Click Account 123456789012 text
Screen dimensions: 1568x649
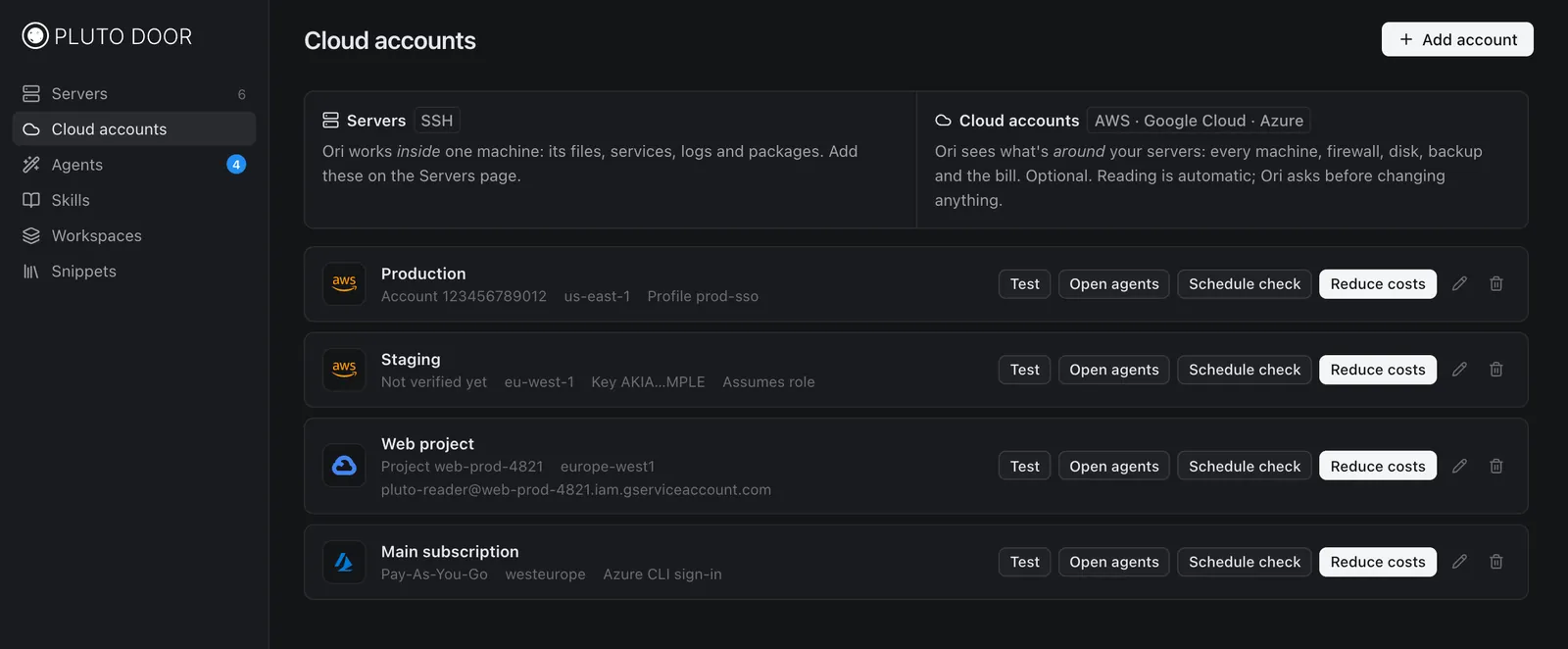tap(464, 296)
